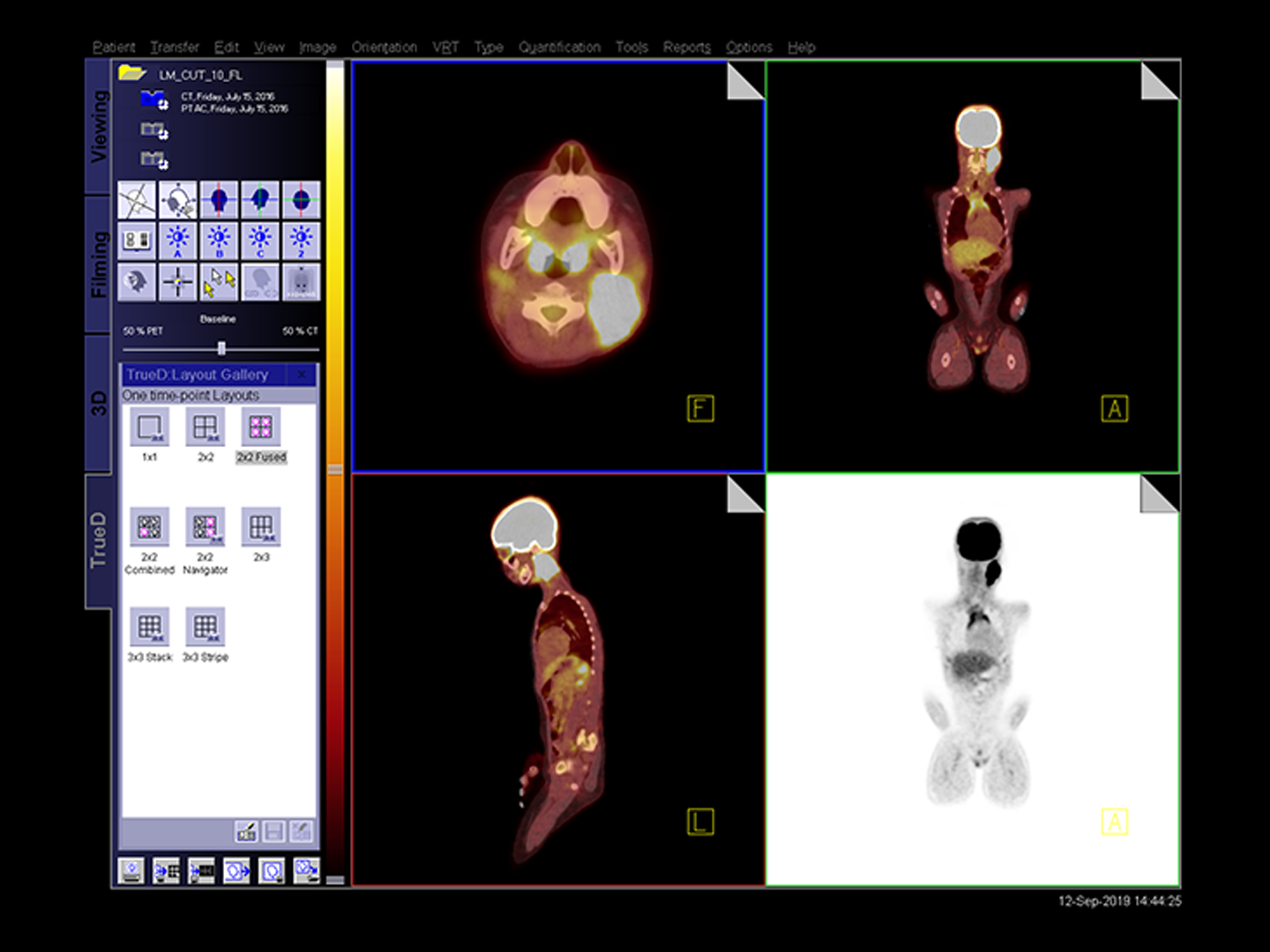Close the TrueD Layout Gallery panel

pyautogui.click(x=303, y=375)
